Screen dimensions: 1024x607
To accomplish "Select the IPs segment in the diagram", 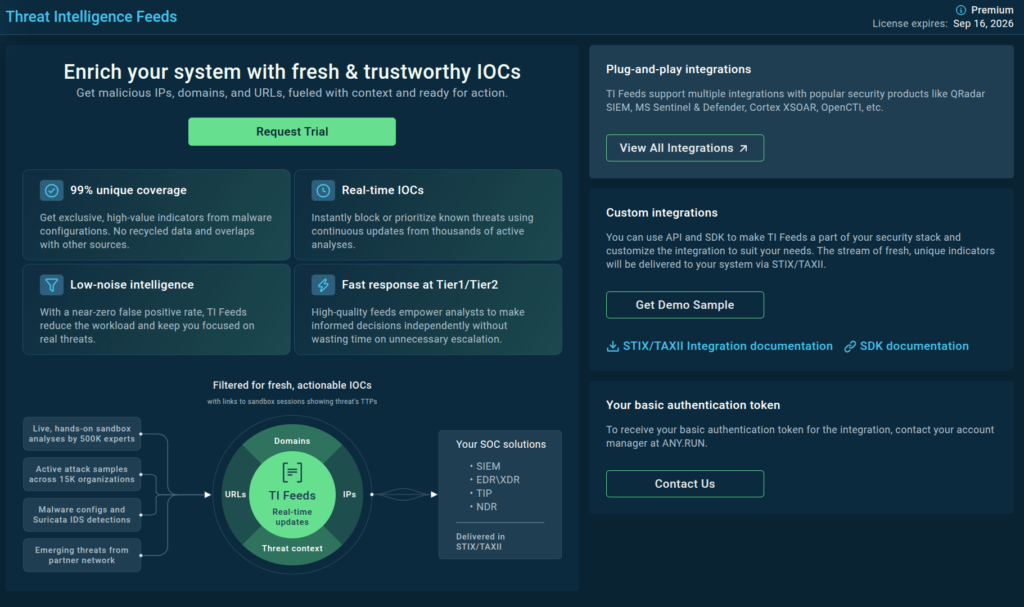I will click(x=349, y=494).
